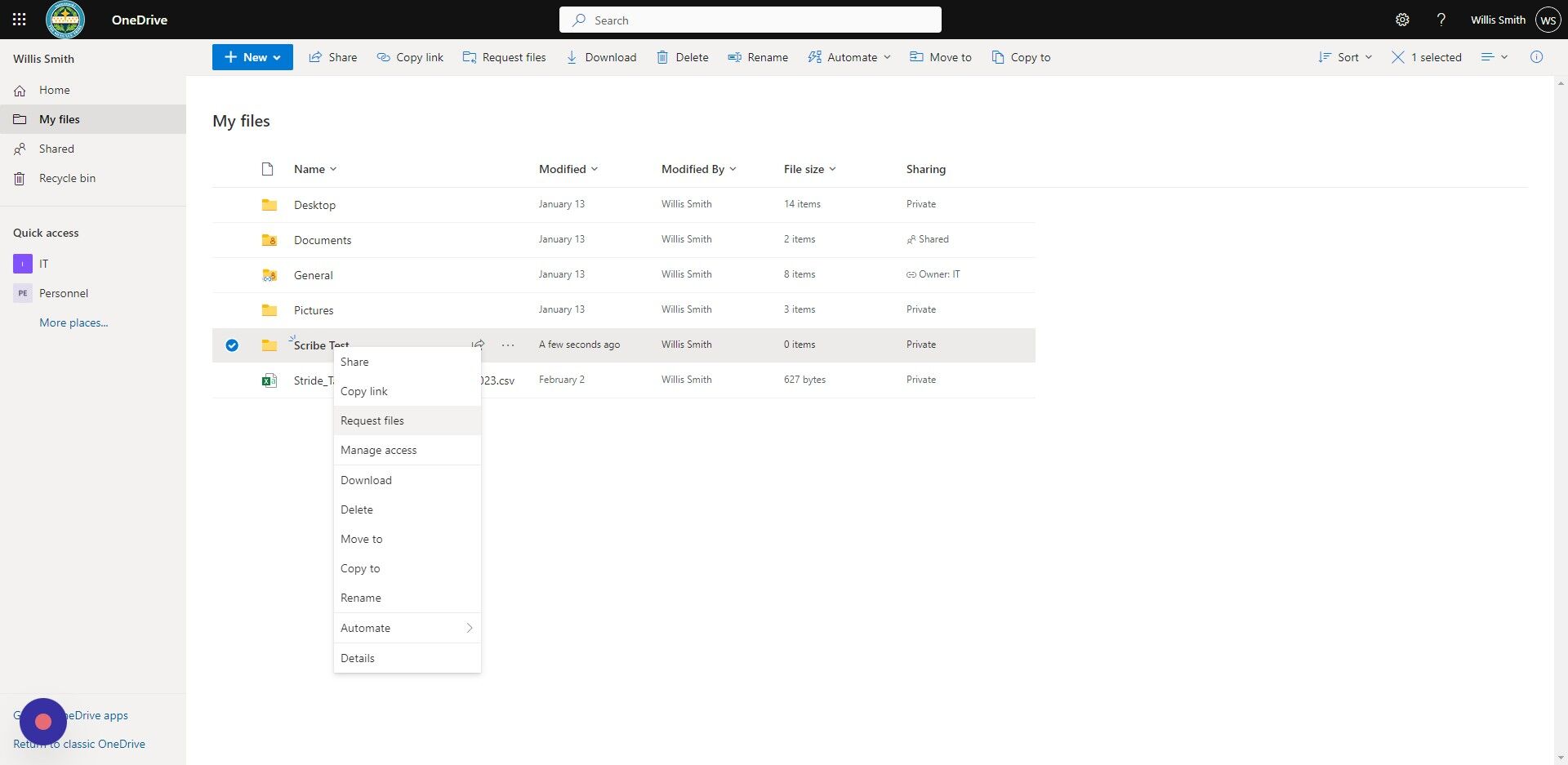This screenshot has width=1568, height=765.
Task: Choose Manage access from context menu
Action: 378,449
